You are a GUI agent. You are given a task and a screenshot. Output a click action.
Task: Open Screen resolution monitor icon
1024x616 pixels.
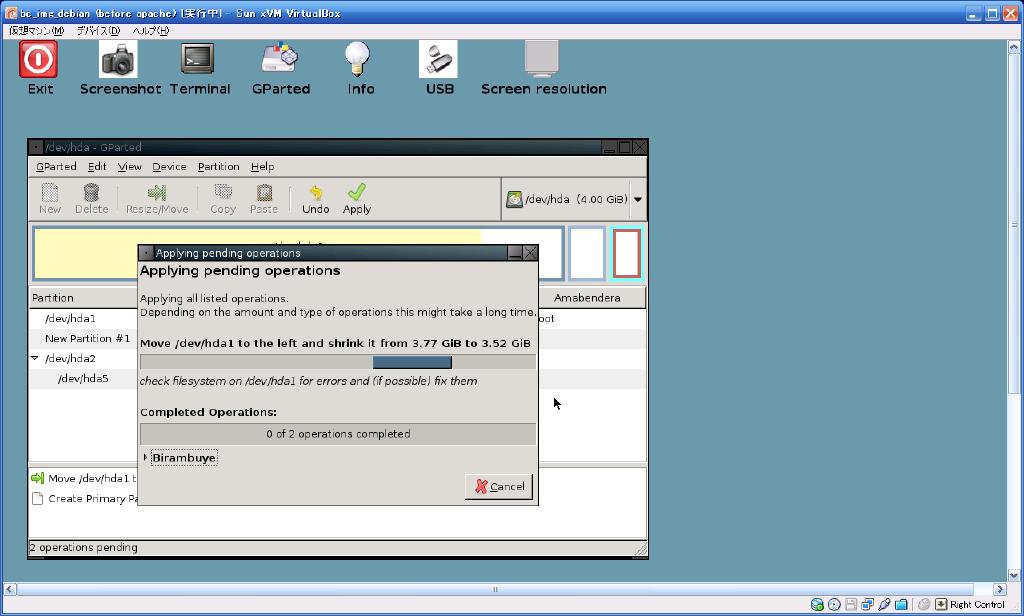pos(542,59)
